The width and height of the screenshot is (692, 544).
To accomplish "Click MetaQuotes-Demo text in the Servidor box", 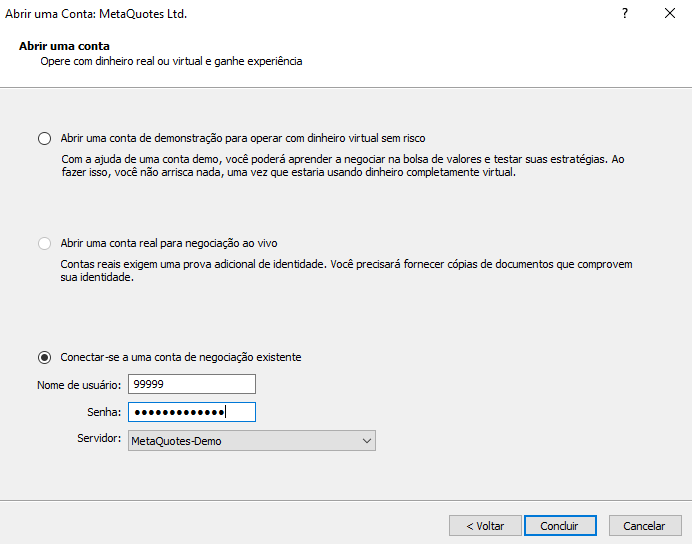I will pos(176,441).
